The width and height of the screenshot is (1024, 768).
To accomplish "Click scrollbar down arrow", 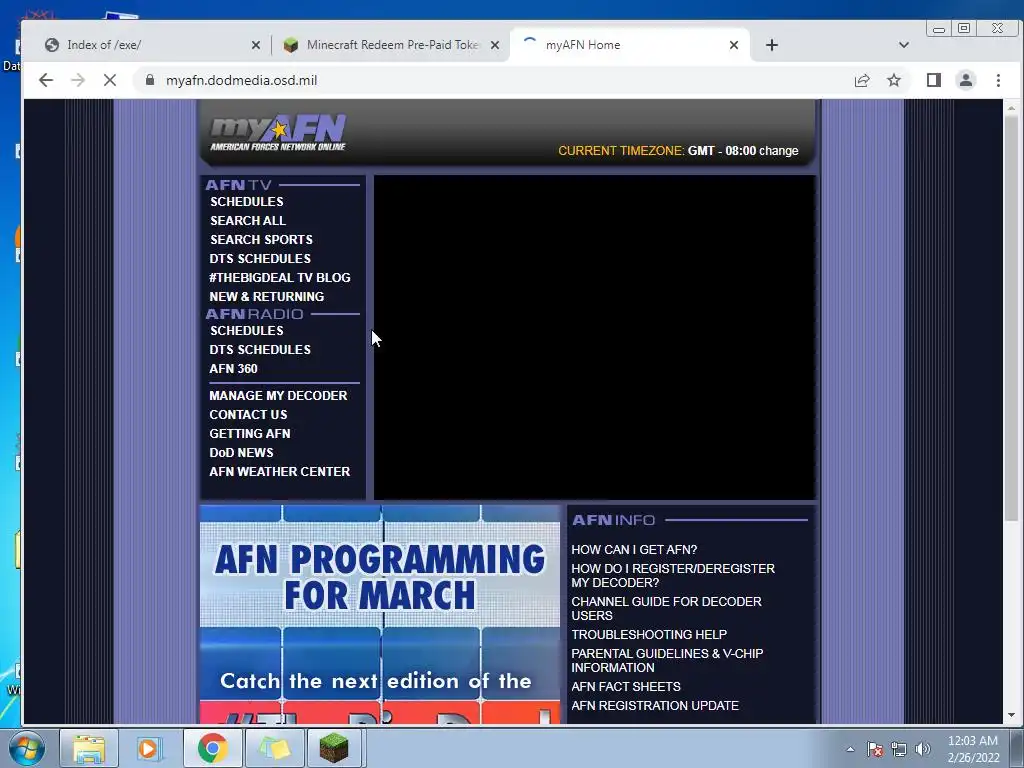I will (x=1011, y=716).
